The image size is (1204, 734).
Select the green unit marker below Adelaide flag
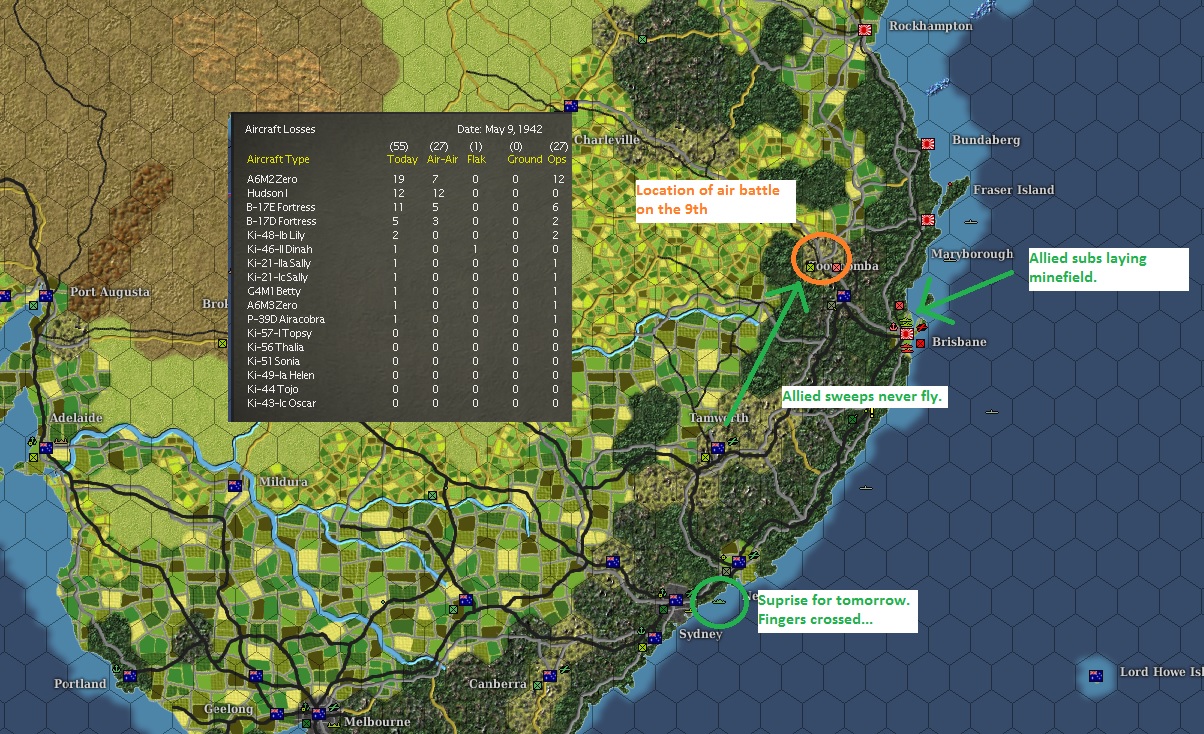click(33, 456)
